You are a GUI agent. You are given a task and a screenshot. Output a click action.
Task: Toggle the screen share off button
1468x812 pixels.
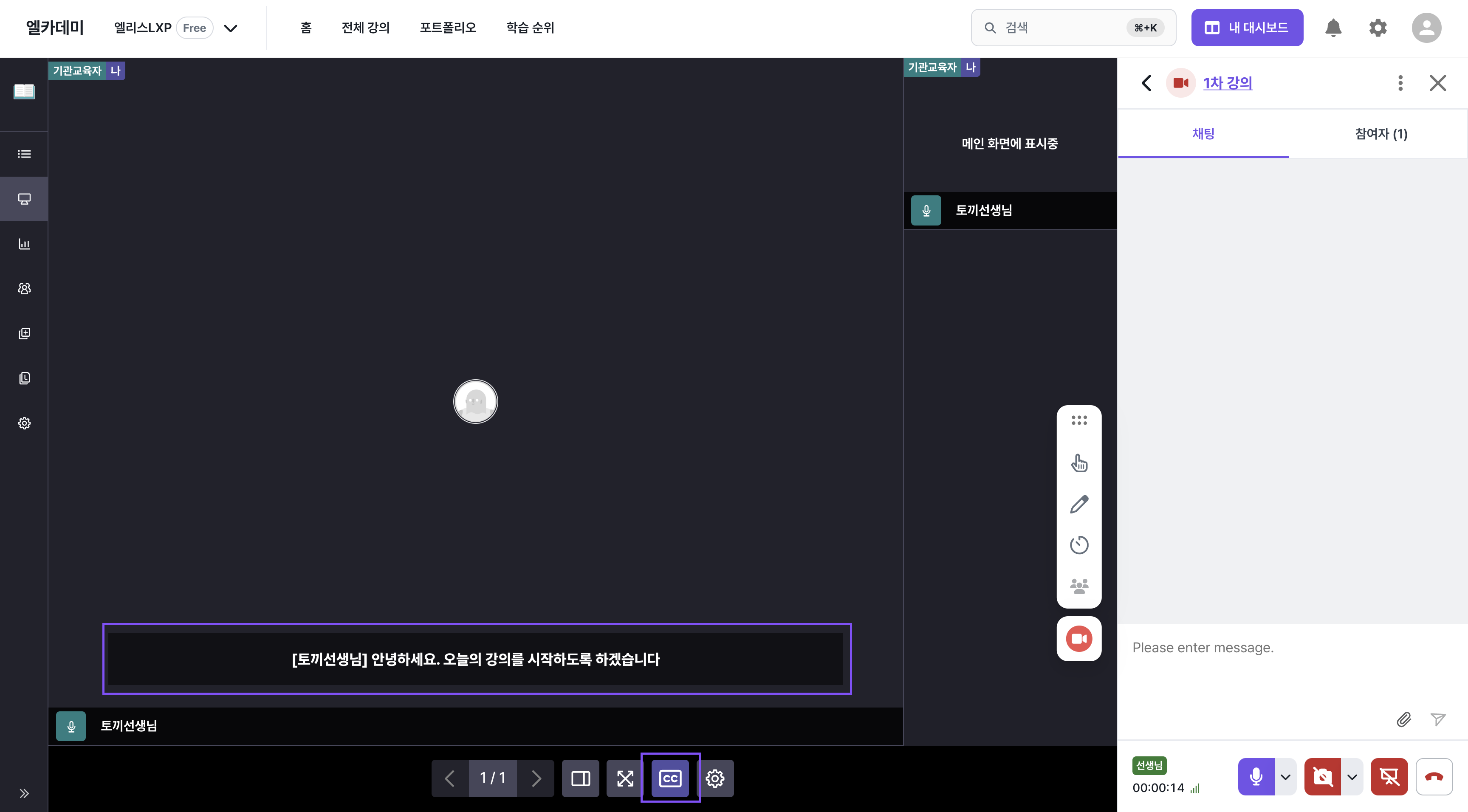1389,777
